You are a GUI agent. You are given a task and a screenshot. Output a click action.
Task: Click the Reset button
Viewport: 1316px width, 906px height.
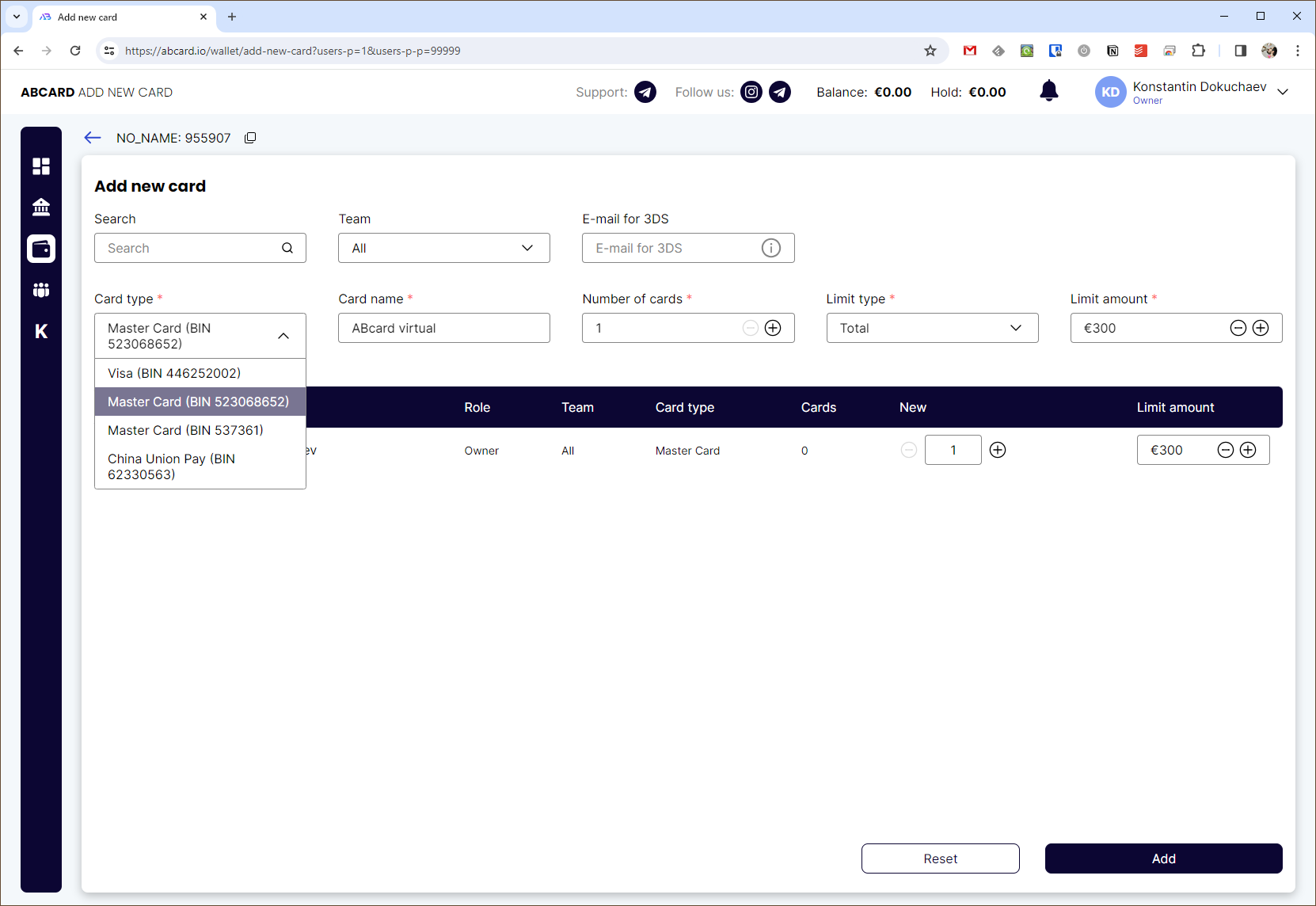point(941,858)
